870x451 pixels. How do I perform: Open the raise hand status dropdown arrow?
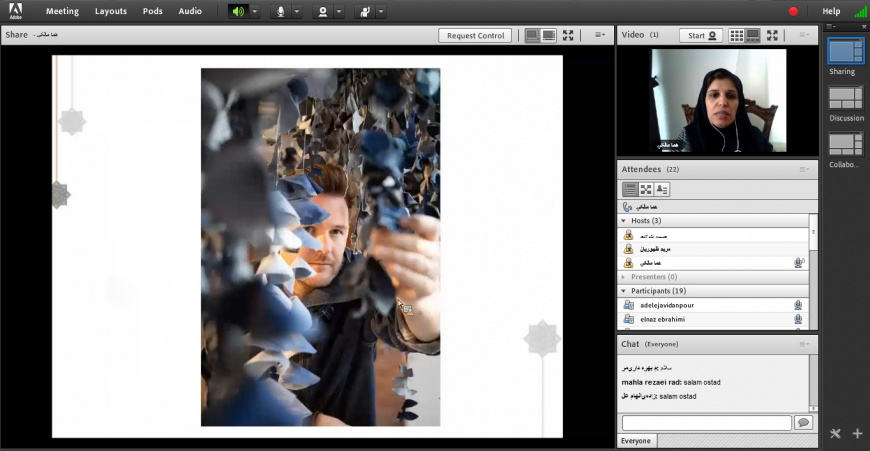382,12
